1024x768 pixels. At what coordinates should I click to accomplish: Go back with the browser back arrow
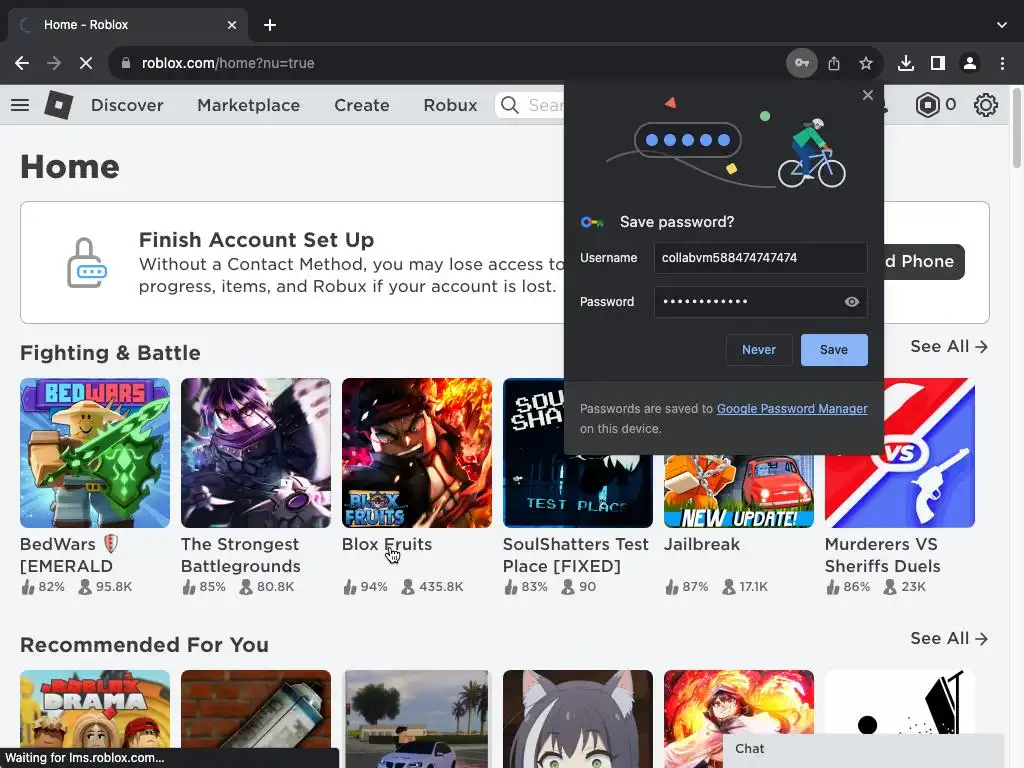coord(22,63)
